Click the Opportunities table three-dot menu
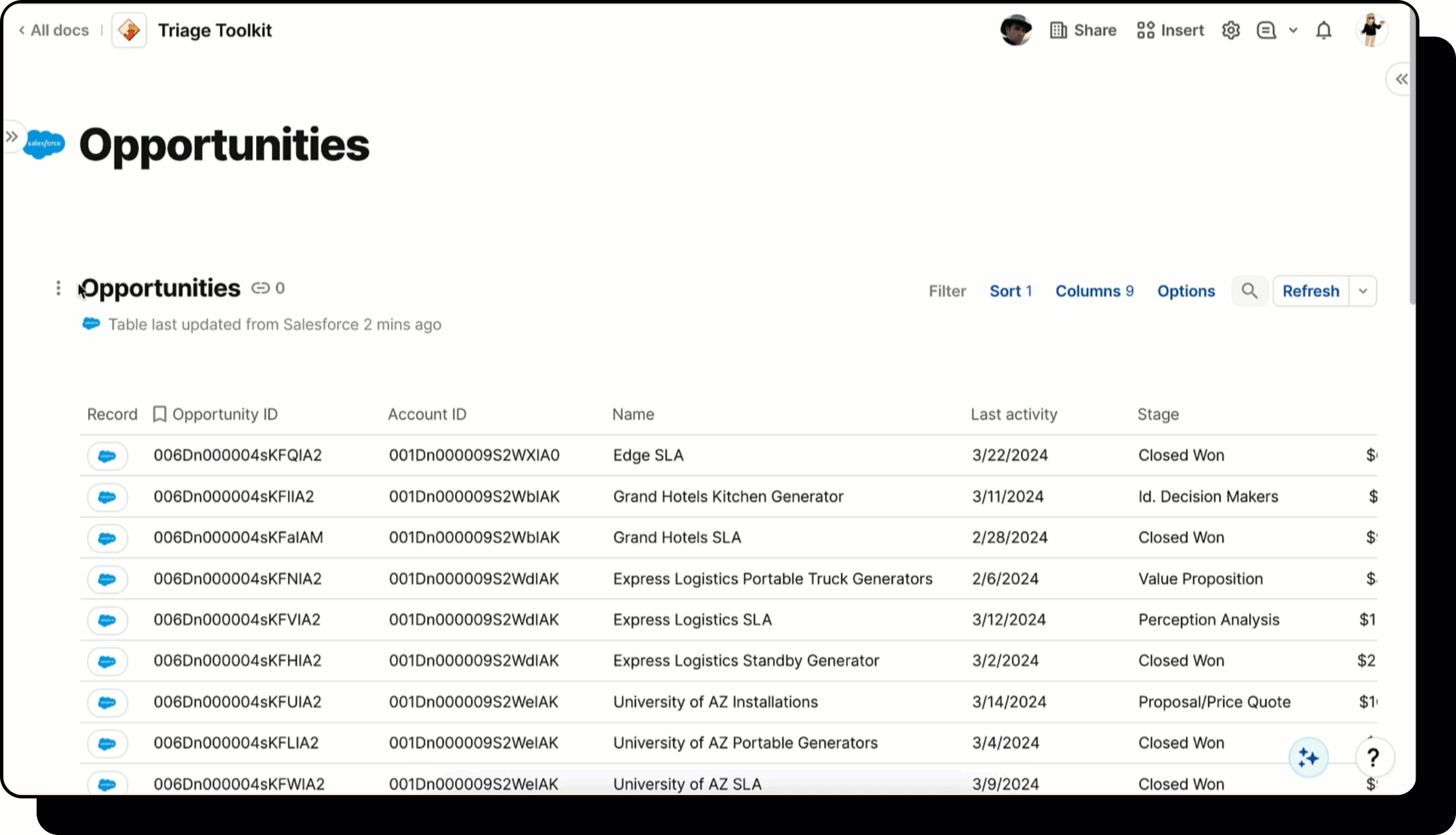 pos(58,288)
